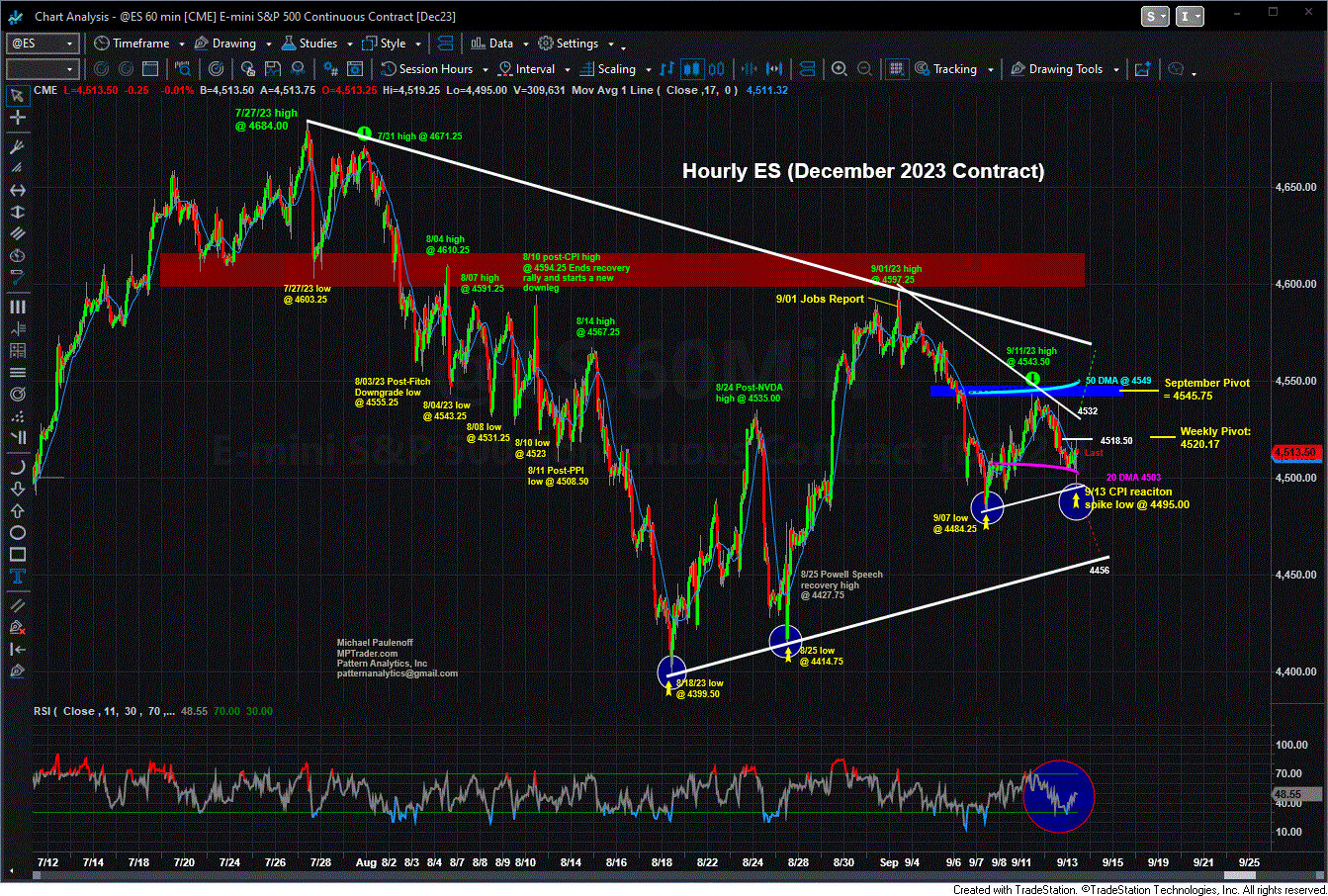Expand the Drawing dropdown arrow
1328x896 pixels.
[269, 45]
